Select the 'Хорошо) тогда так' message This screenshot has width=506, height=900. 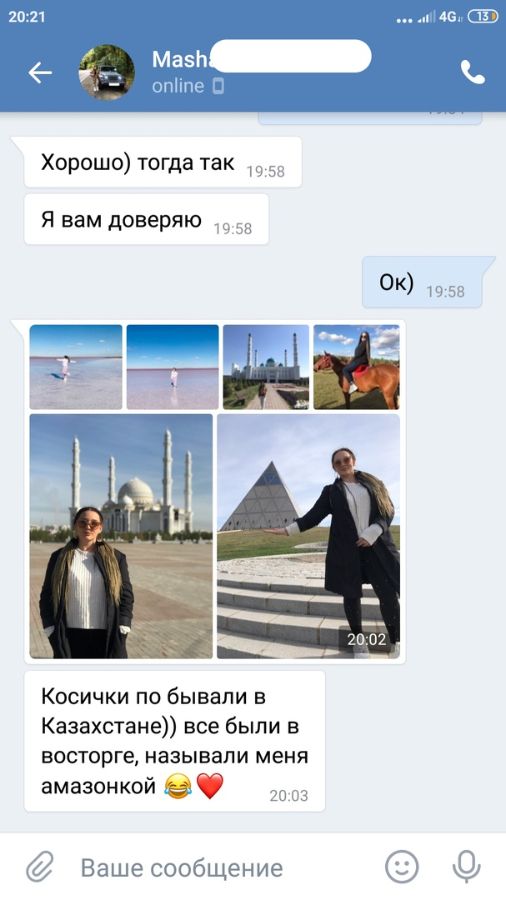[163, 163]
